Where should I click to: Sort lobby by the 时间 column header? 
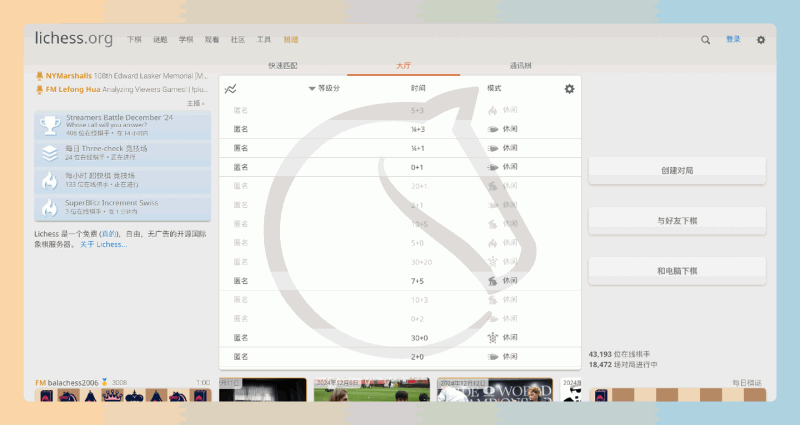(418, 88)
